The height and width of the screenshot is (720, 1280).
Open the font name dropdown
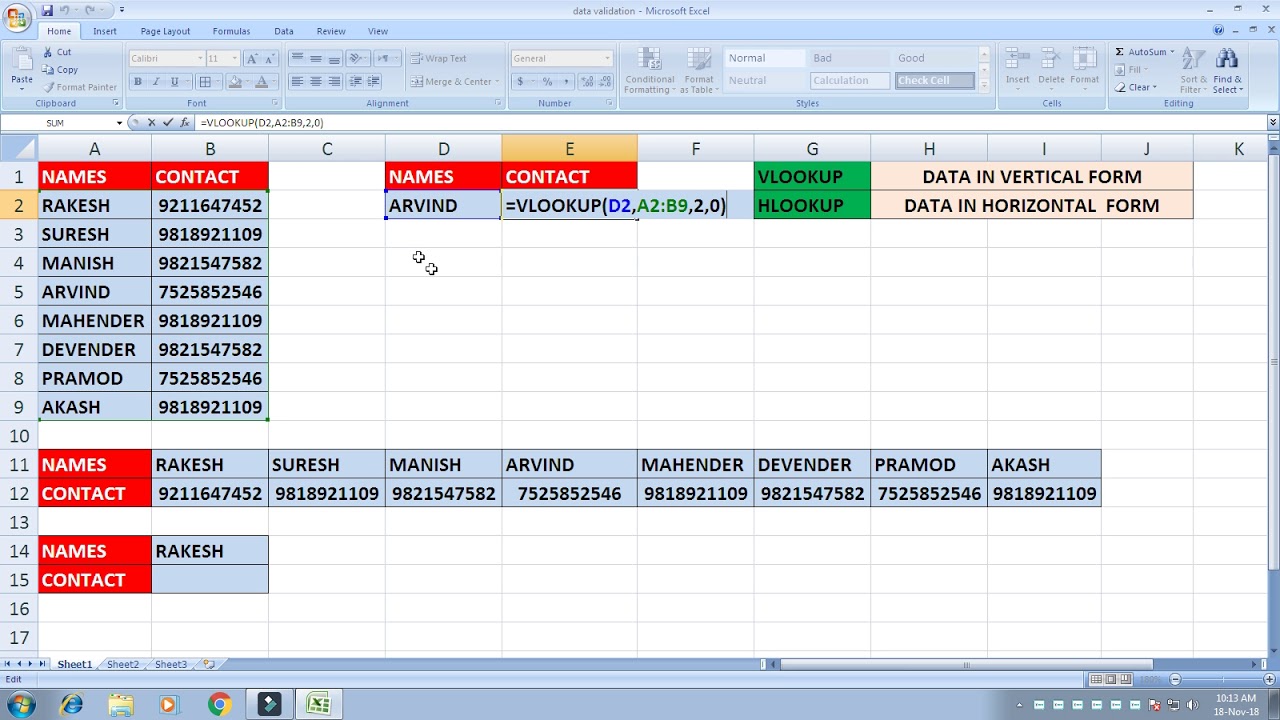(x=199, y=58)
